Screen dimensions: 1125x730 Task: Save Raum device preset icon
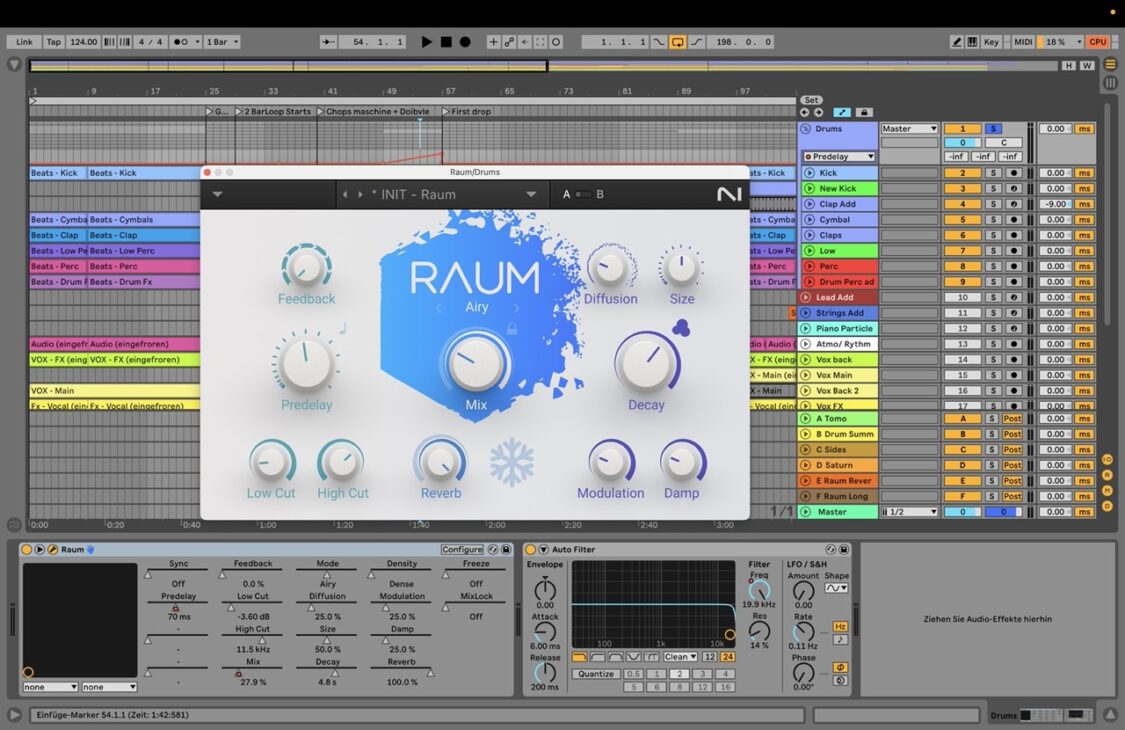click(506, 549)
